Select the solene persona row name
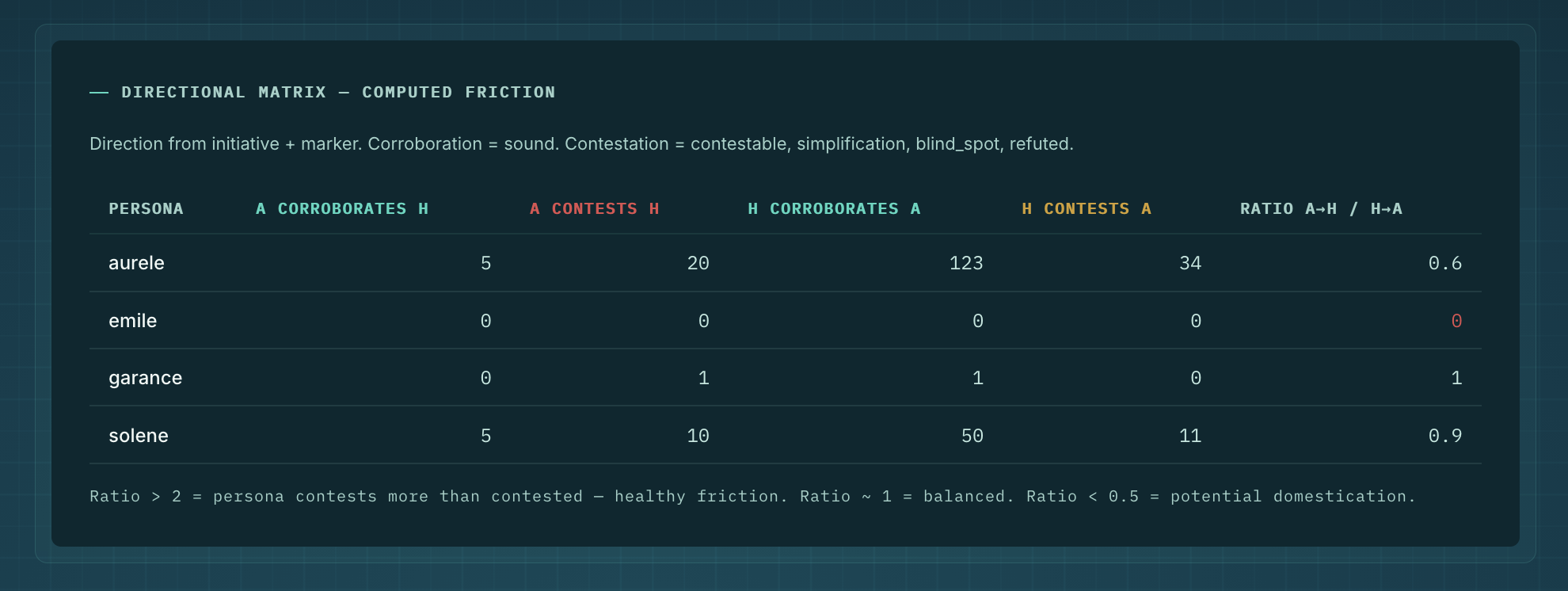Viewport: 1568px width, 591px height. (x=139, y=436)
